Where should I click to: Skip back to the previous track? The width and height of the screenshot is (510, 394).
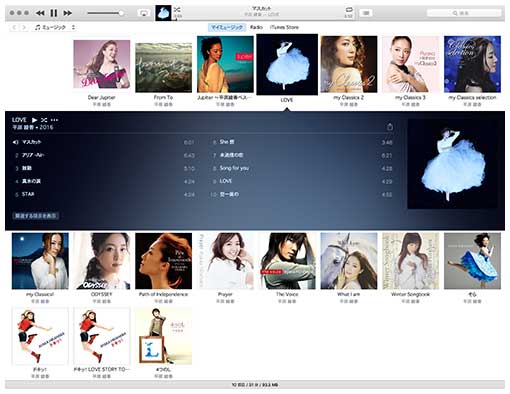coord(40,13)
